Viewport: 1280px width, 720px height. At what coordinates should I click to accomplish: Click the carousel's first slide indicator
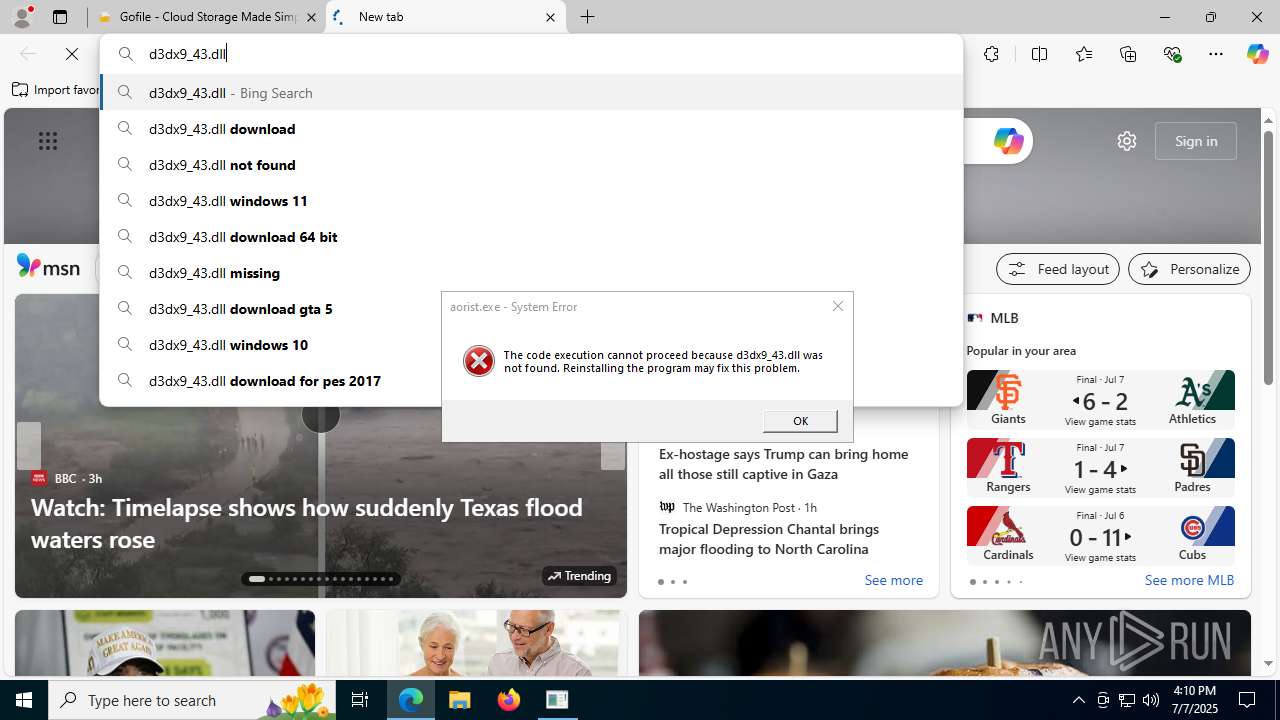click(257, 579)
